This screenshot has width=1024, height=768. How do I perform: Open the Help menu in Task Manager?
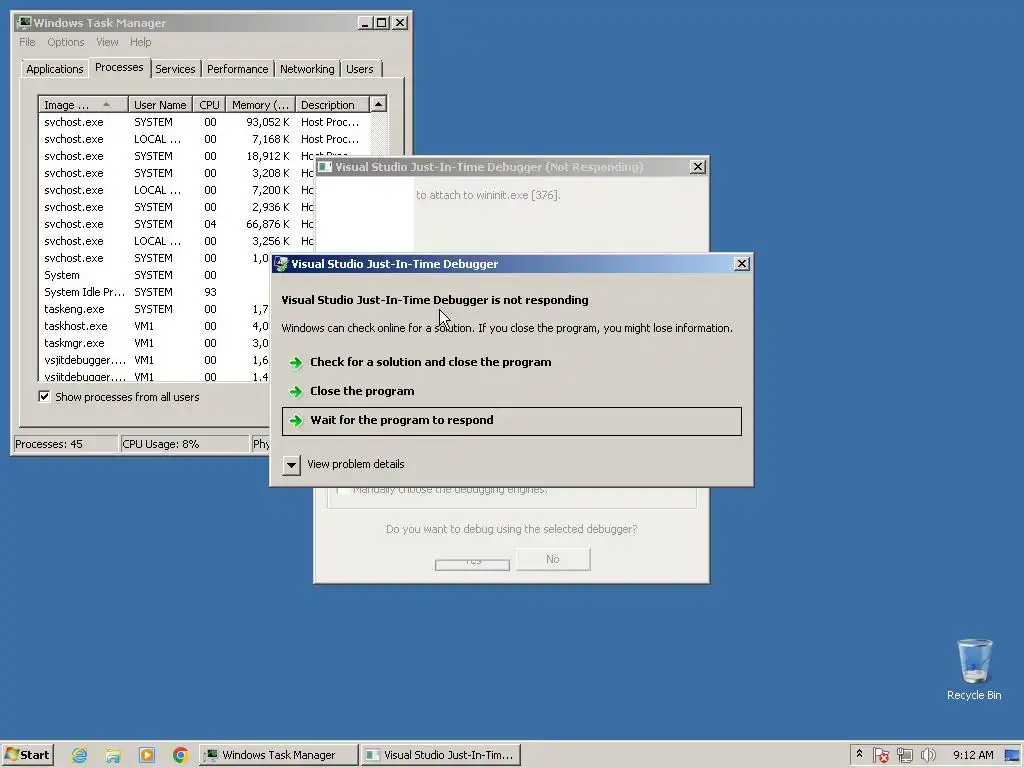point(140,42)
